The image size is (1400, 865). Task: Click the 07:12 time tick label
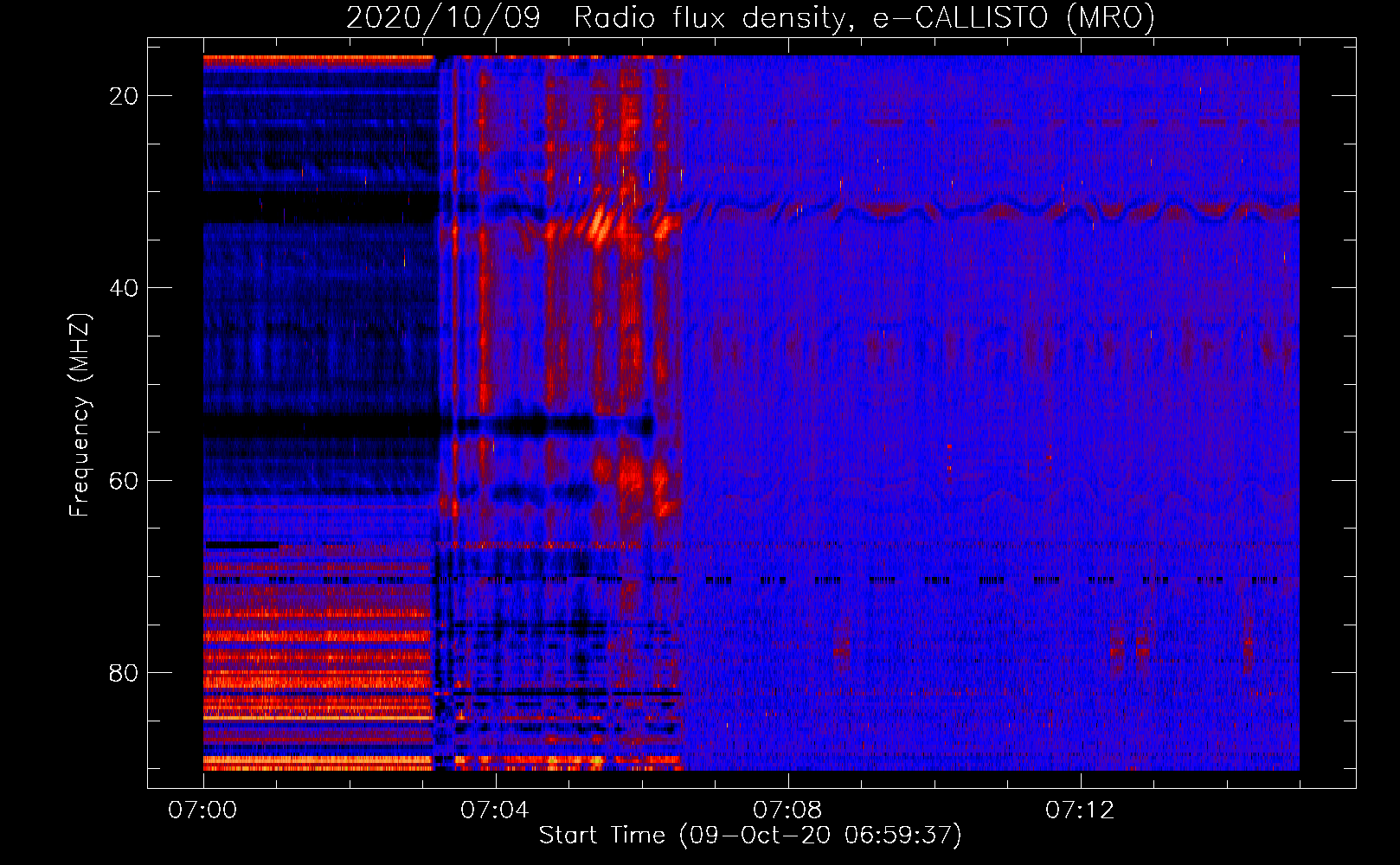click(x=1080, y=811)
